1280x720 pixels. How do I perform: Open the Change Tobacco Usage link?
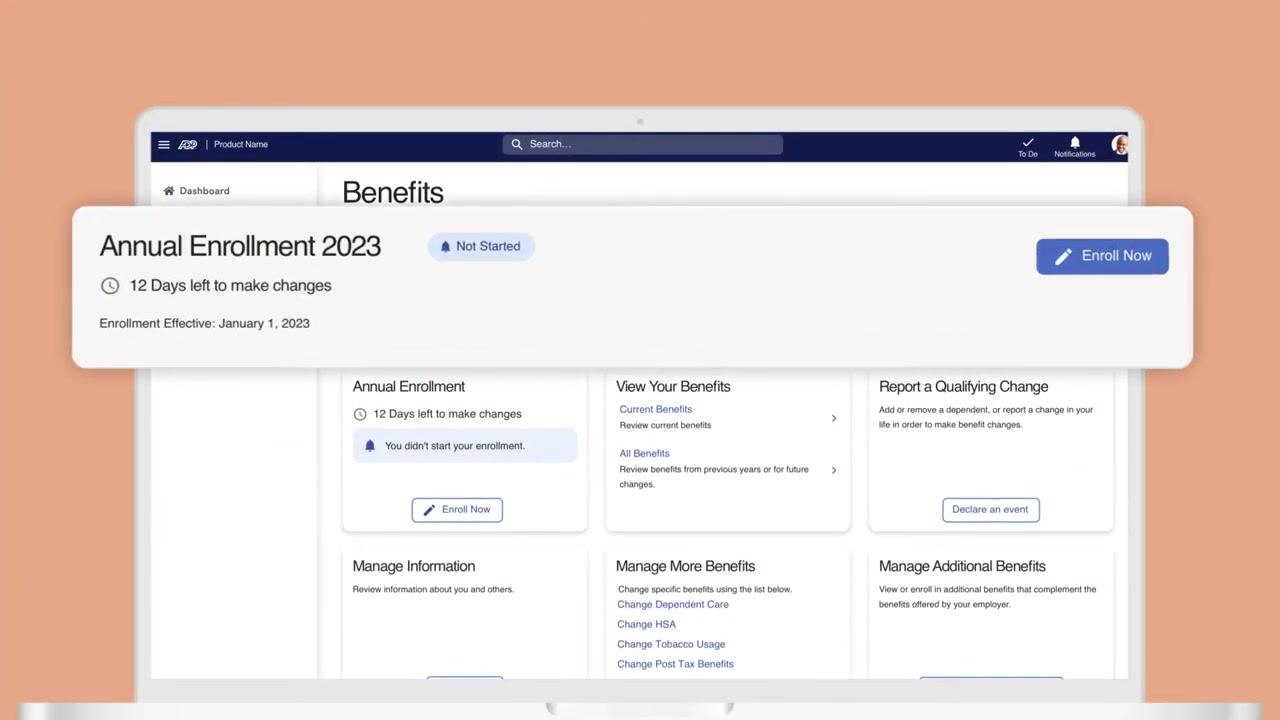(x=671, y=644)
